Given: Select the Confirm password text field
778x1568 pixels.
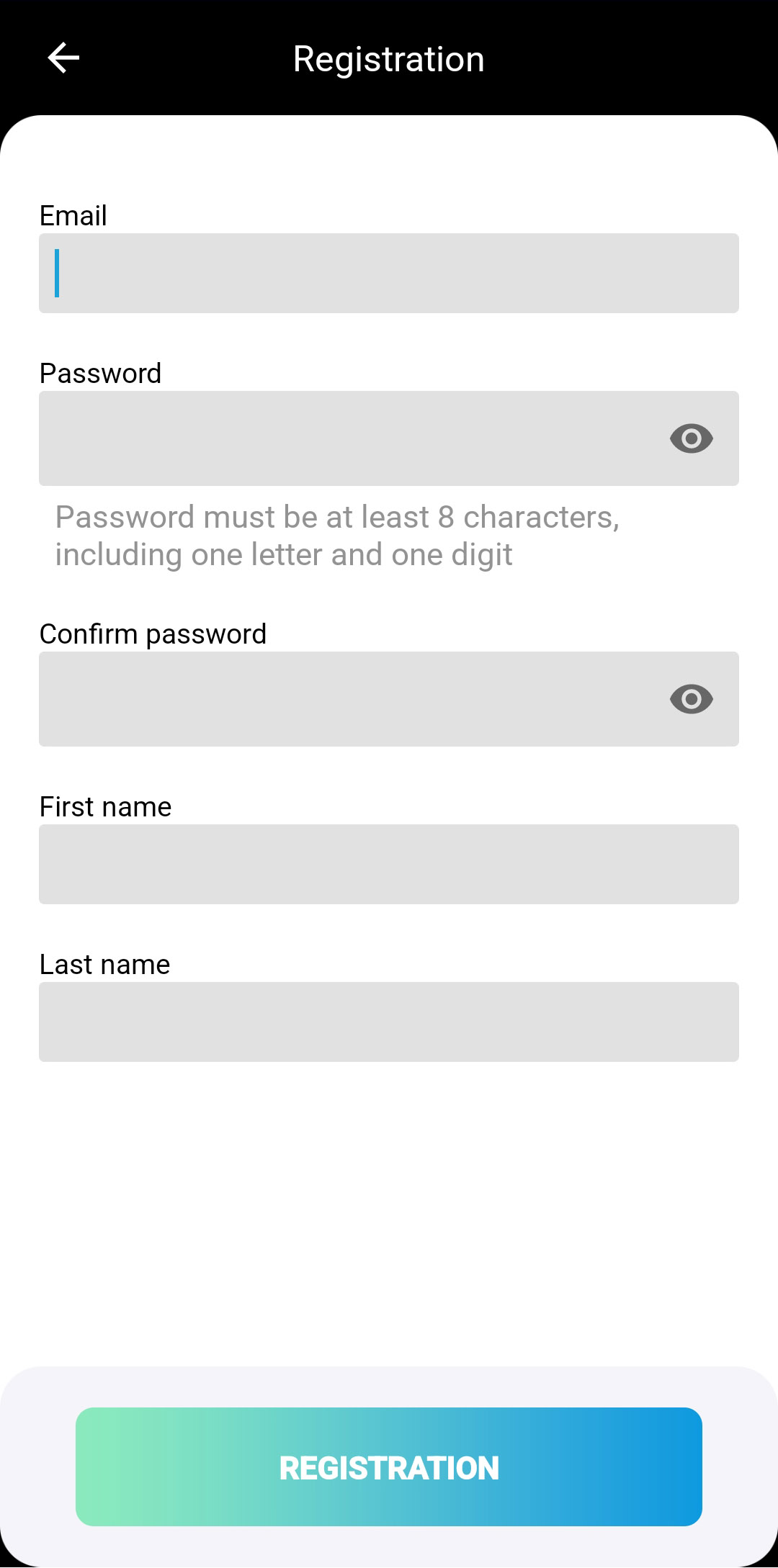Looking at the screenshot, I should [346, 699].
